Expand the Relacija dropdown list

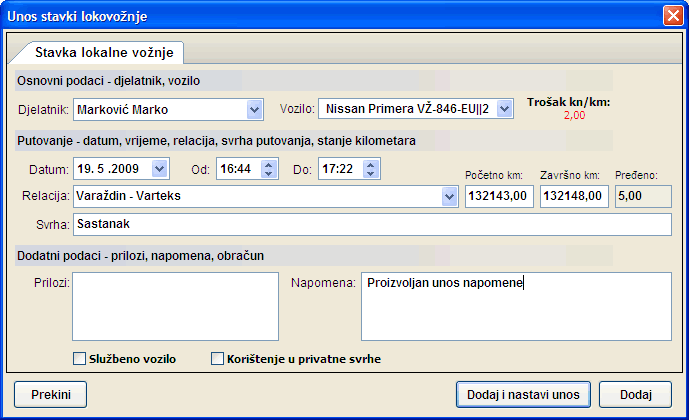pos(449,196)
